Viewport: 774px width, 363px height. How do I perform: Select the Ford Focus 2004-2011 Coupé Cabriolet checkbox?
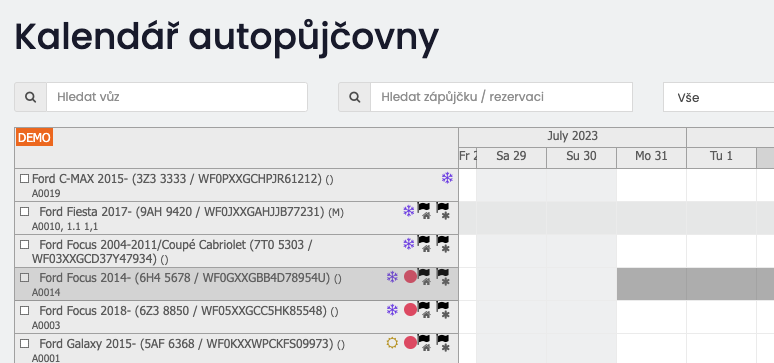[24, 244]
